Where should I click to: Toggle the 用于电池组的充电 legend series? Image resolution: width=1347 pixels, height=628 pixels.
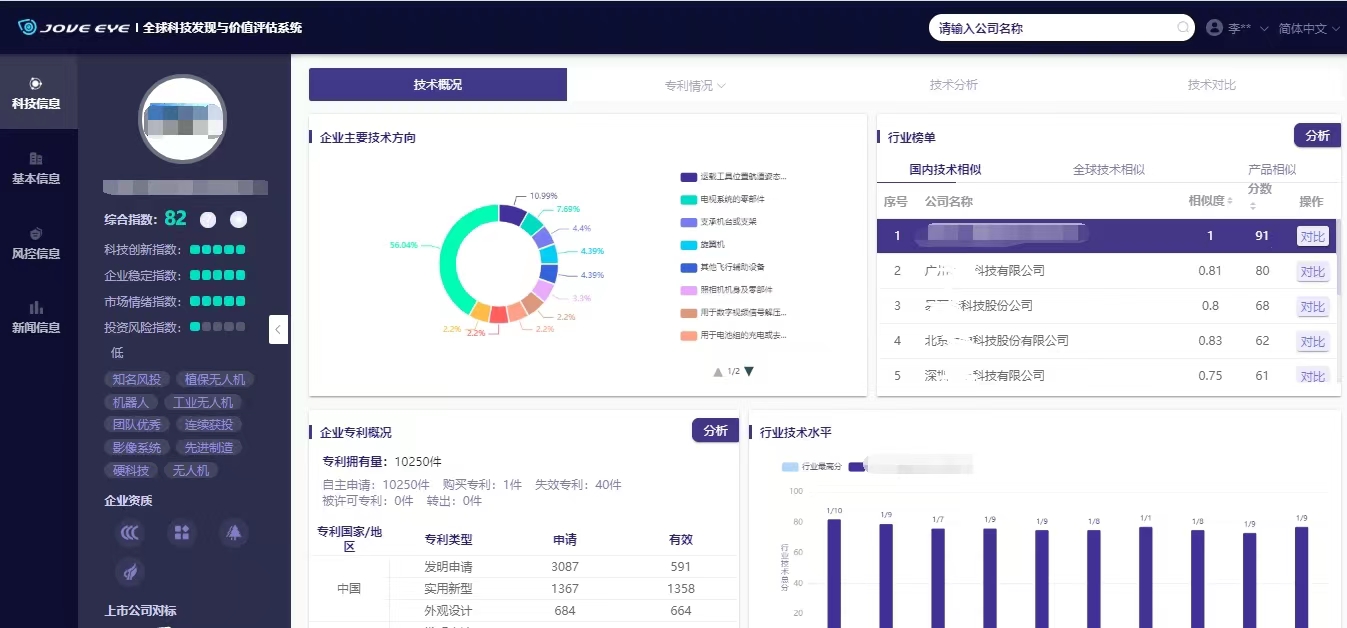pyautogui.click(x=733, y=336)
